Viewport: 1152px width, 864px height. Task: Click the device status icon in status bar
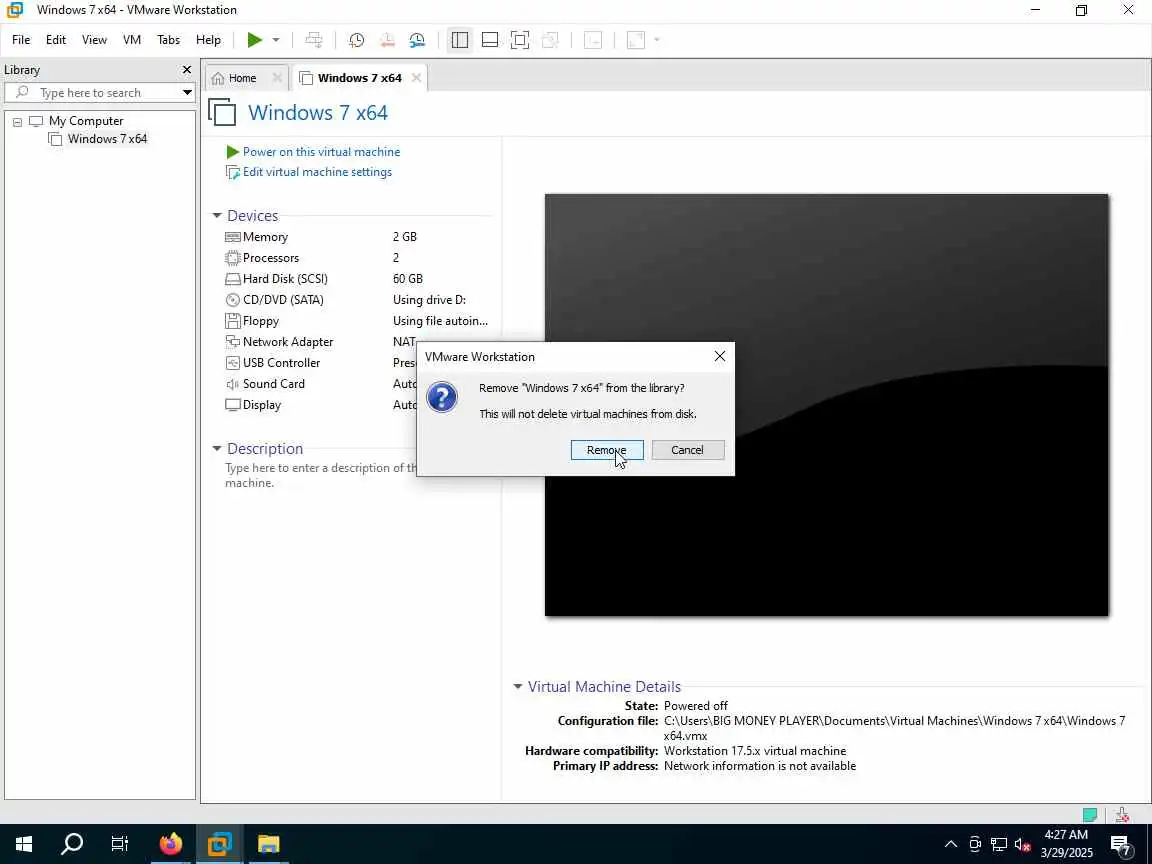coord(1122,814)
